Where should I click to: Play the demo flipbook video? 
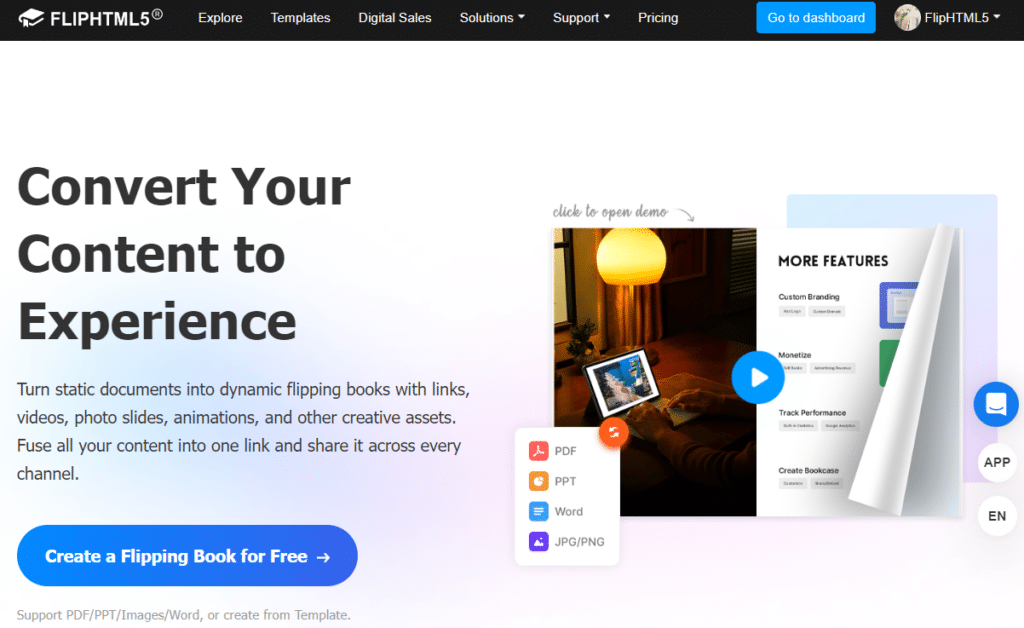click(758, 377)
